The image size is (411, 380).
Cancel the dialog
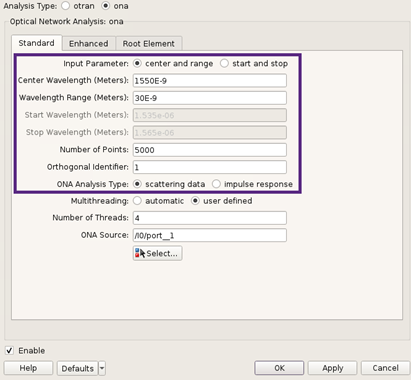[x=386, y=368]
